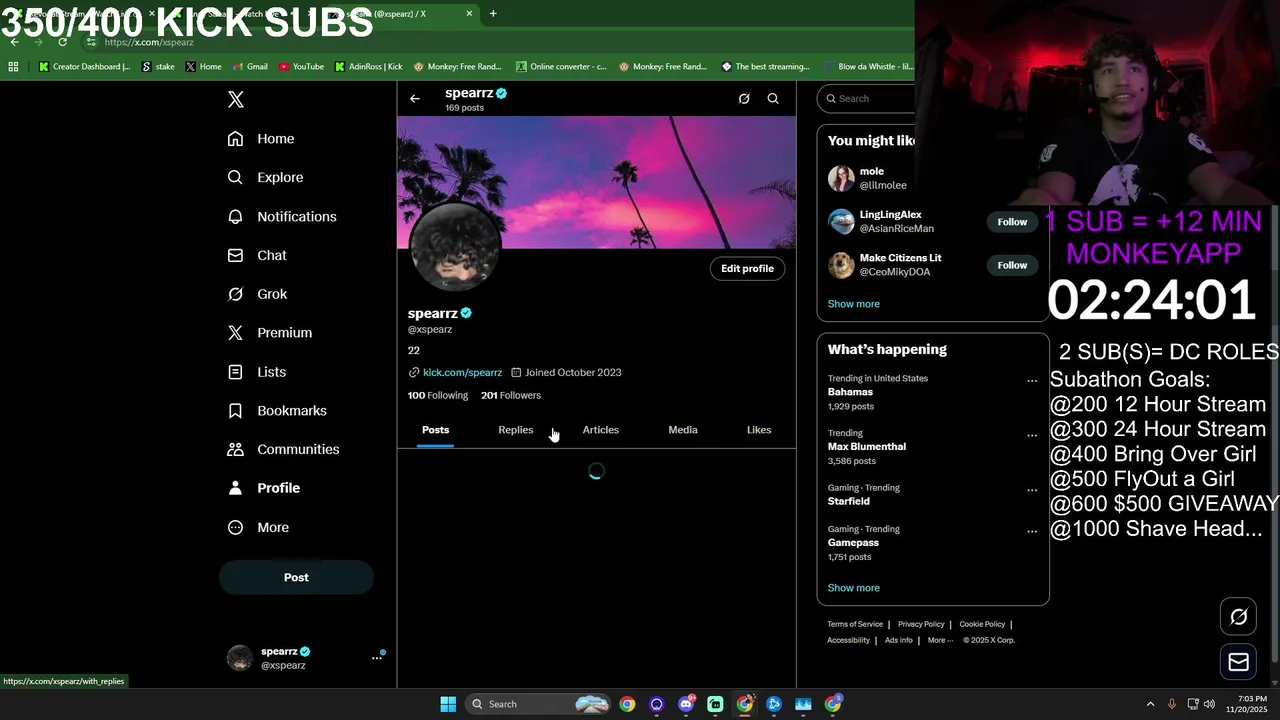The width and height of the screenshot is (1280, 720).
Task: Open the floating messages envelope button
Action: coord(1239,662)
